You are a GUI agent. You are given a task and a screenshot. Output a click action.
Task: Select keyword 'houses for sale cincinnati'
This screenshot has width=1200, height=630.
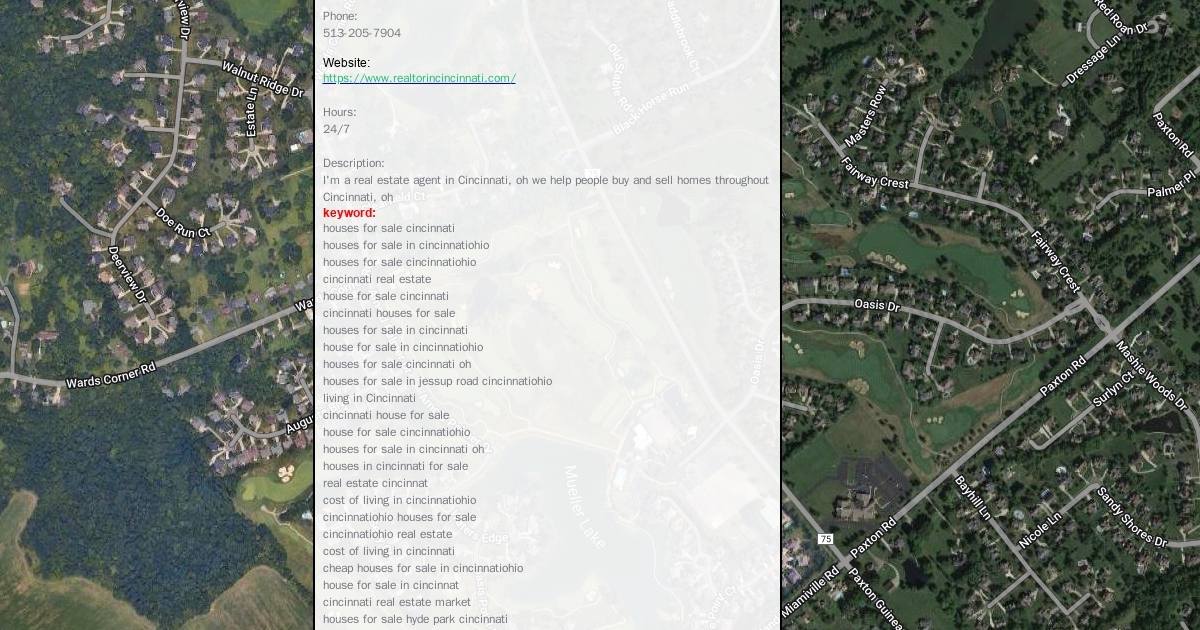[389, 228]
